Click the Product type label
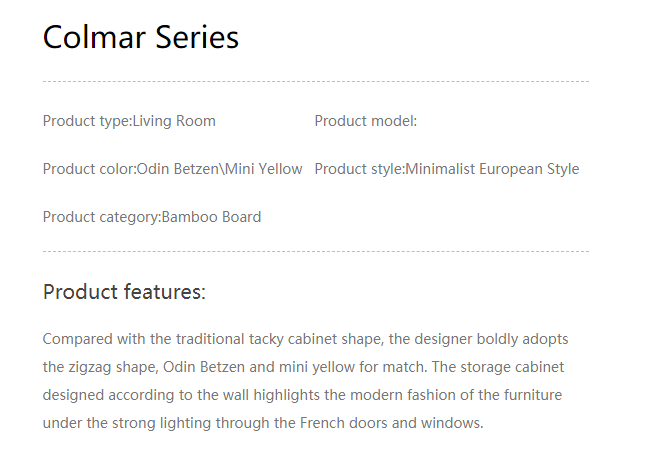Viewport: 661px width, 459px height. pyautogui.click(x=86, y=121)
